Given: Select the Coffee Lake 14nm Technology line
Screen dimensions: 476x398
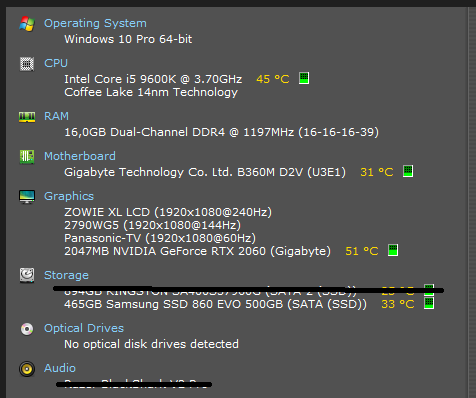Looking at the screenshot, I should click(151, 92).
